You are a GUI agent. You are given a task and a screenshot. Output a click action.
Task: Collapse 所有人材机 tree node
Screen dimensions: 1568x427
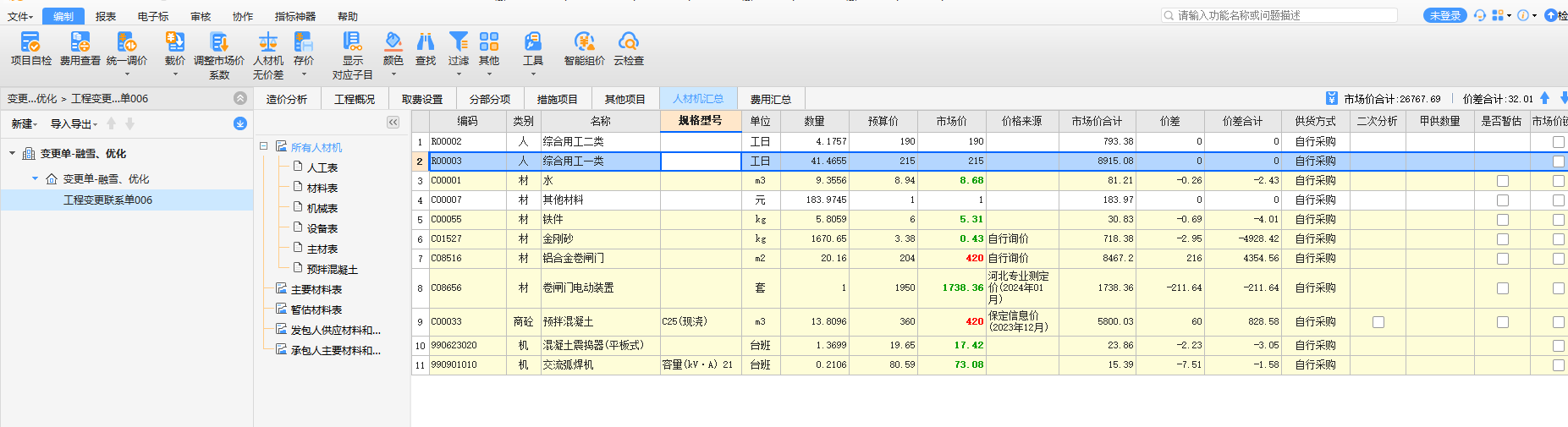pos(263,146)
